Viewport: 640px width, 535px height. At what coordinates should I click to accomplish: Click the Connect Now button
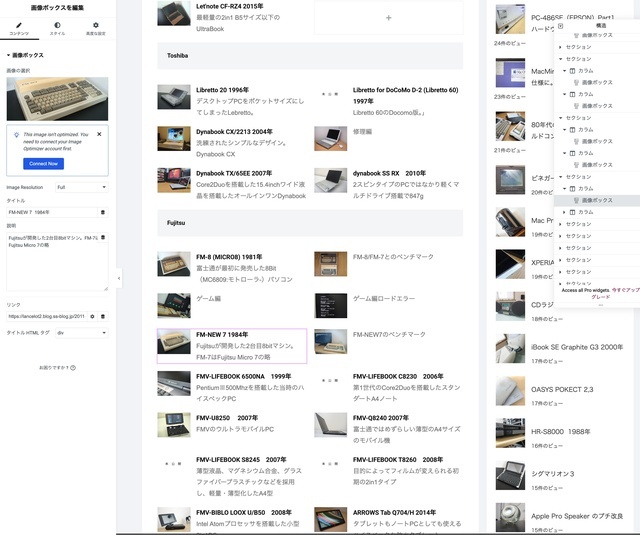click(43, 164)
